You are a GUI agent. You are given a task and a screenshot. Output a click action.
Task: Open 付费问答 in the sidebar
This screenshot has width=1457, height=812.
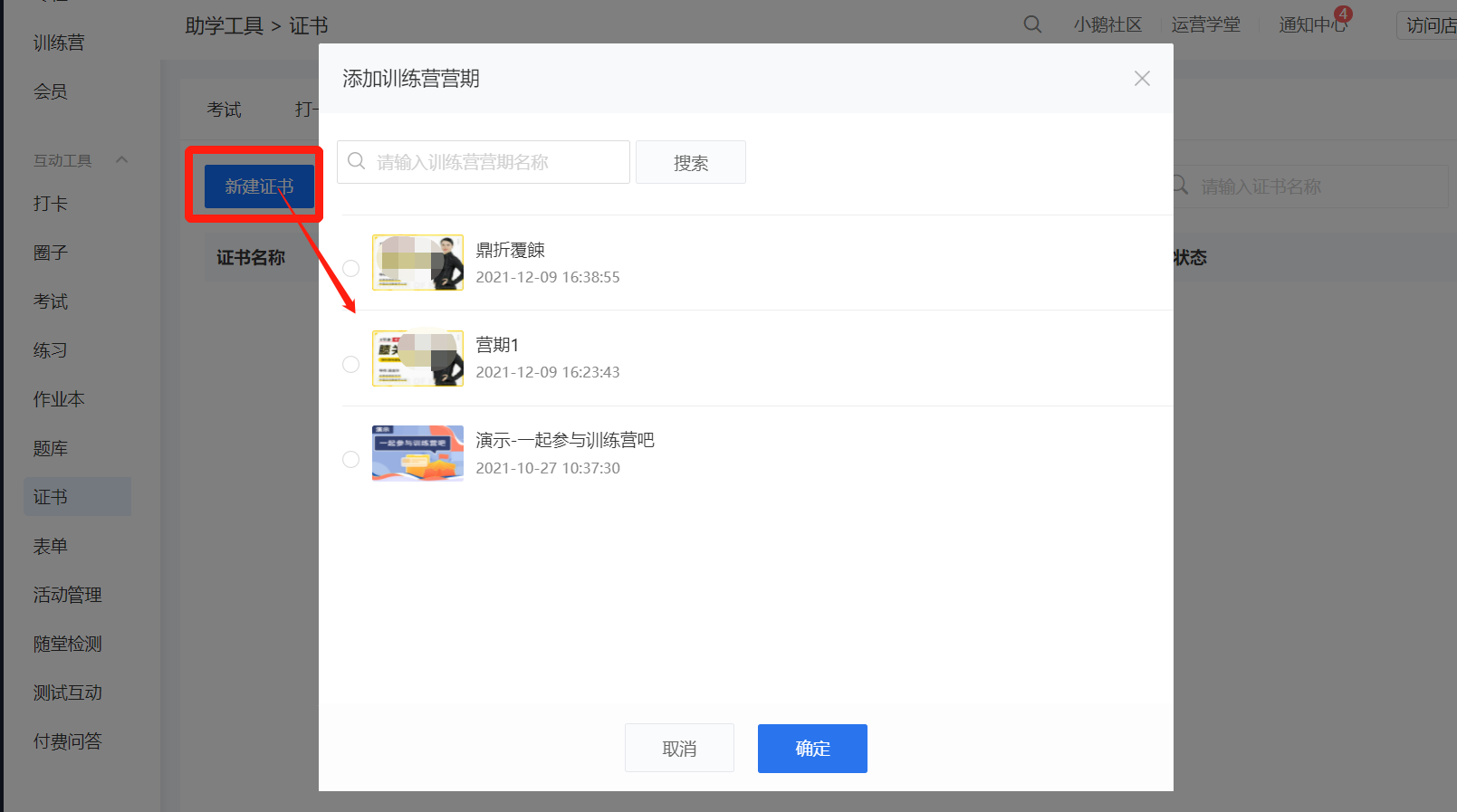click(68, 741)
